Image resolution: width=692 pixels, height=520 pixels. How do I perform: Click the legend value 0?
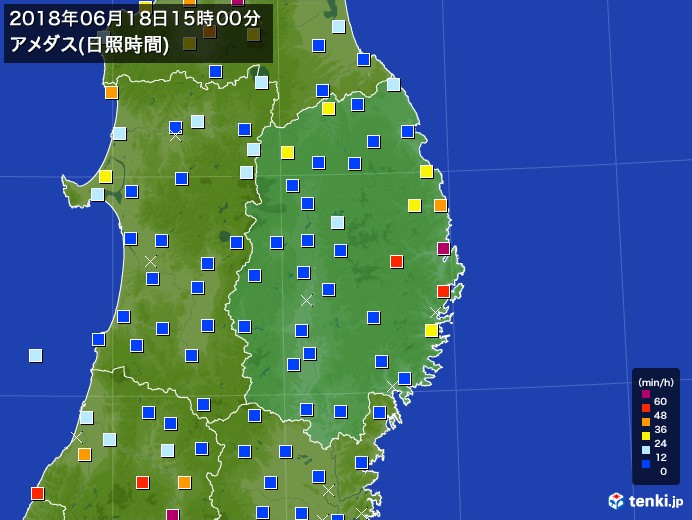[663, 471]
